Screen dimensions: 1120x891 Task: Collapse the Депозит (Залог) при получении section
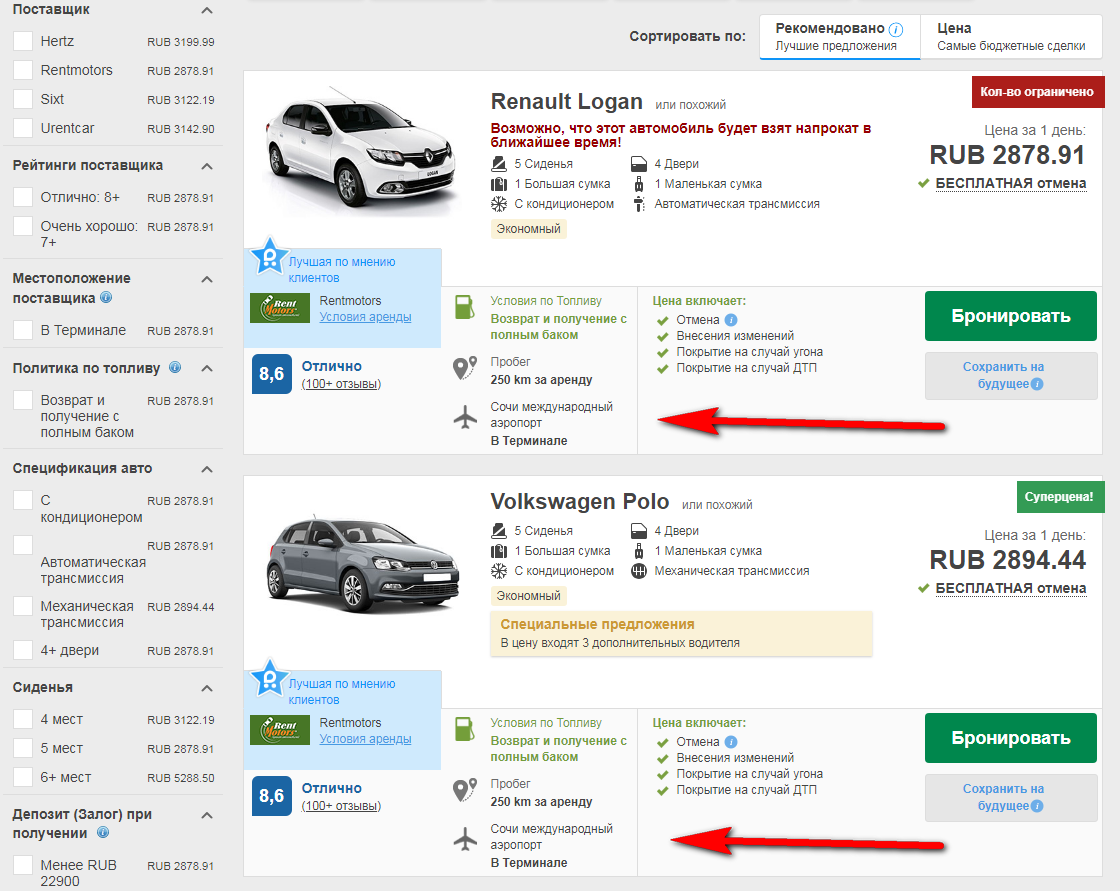(x=207, y=815)
